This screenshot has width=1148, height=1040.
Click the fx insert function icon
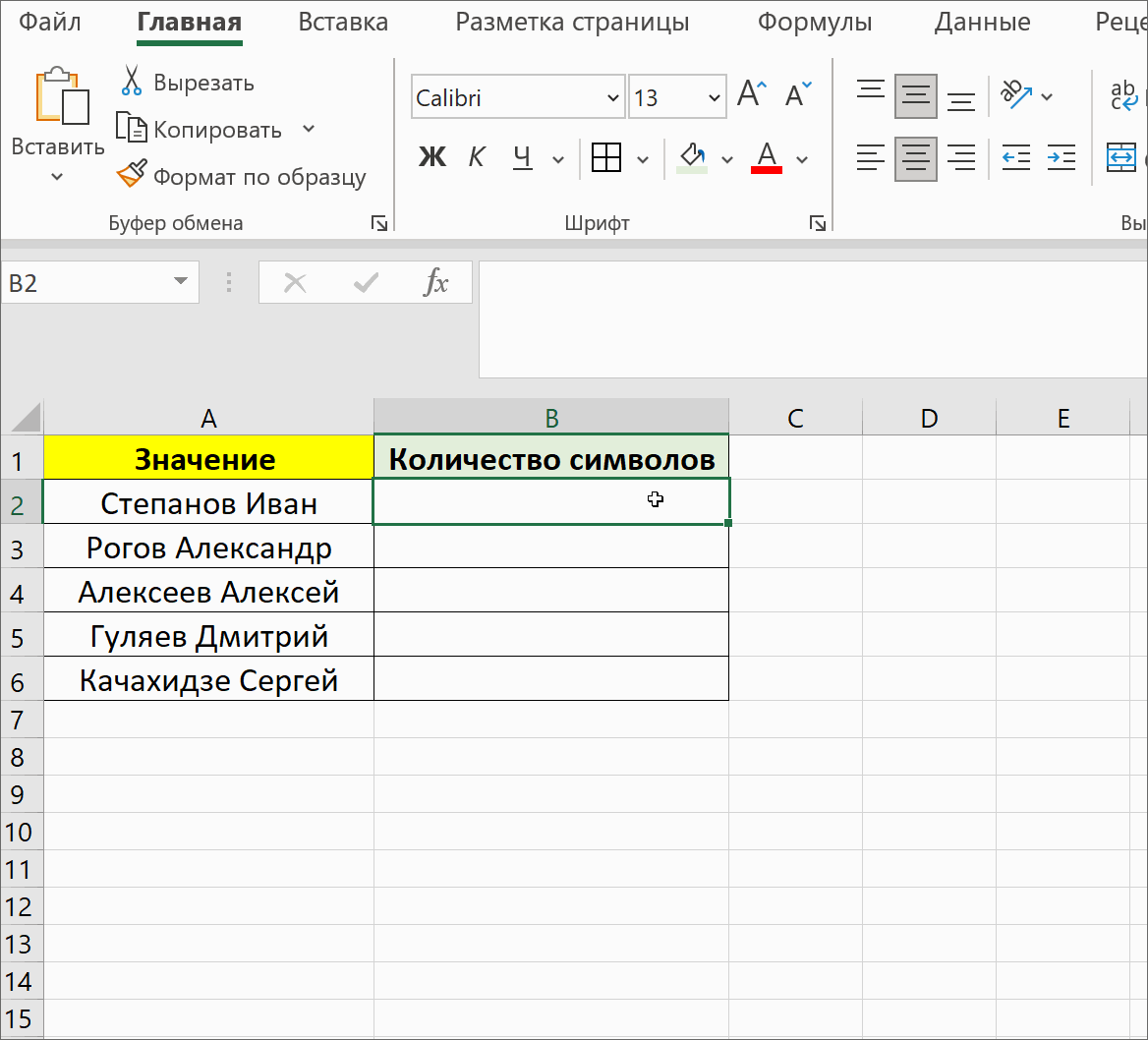(x=435, y=282)
